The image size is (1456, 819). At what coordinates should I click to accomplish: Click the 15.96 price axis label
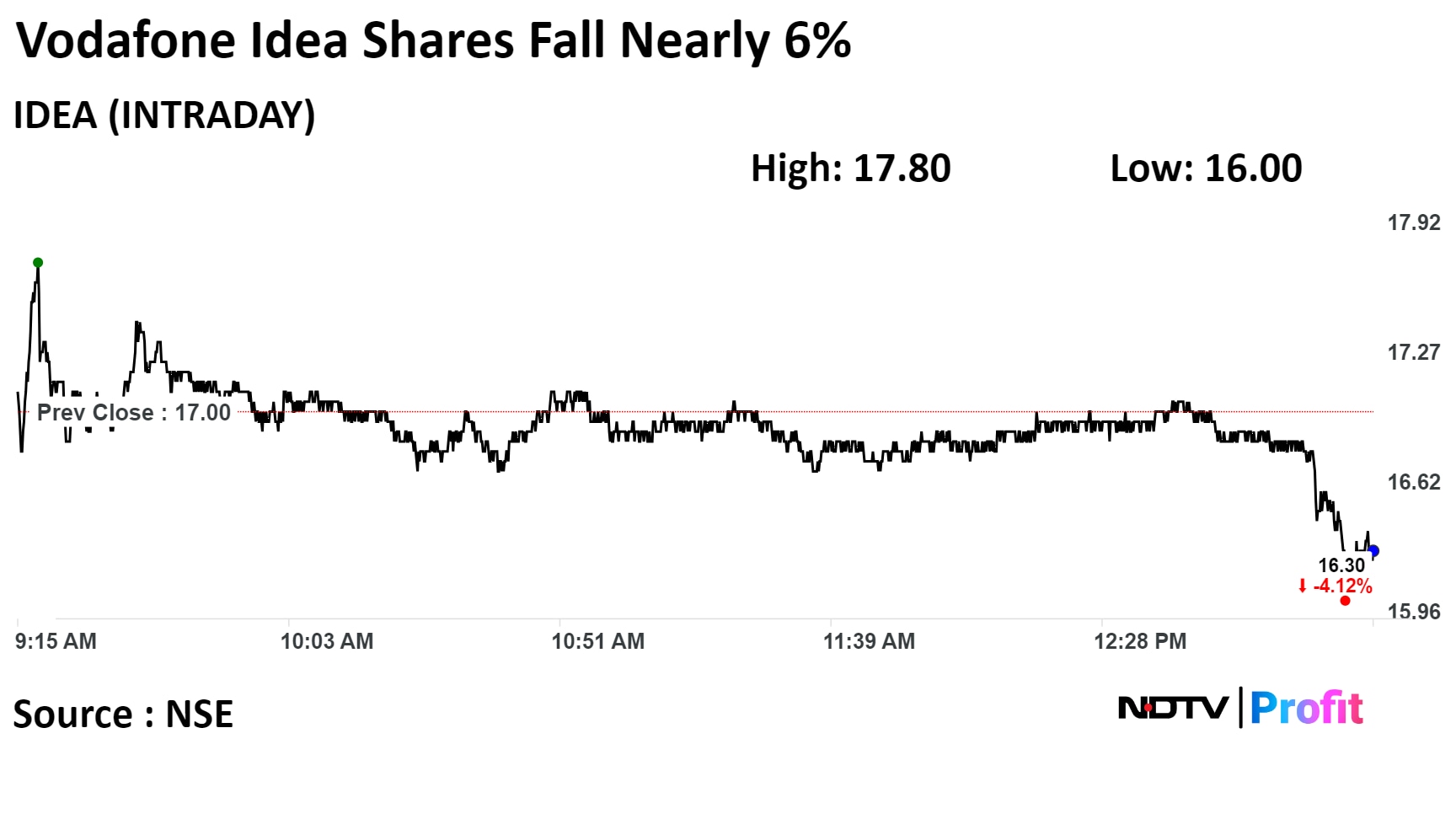(1414, 612)
